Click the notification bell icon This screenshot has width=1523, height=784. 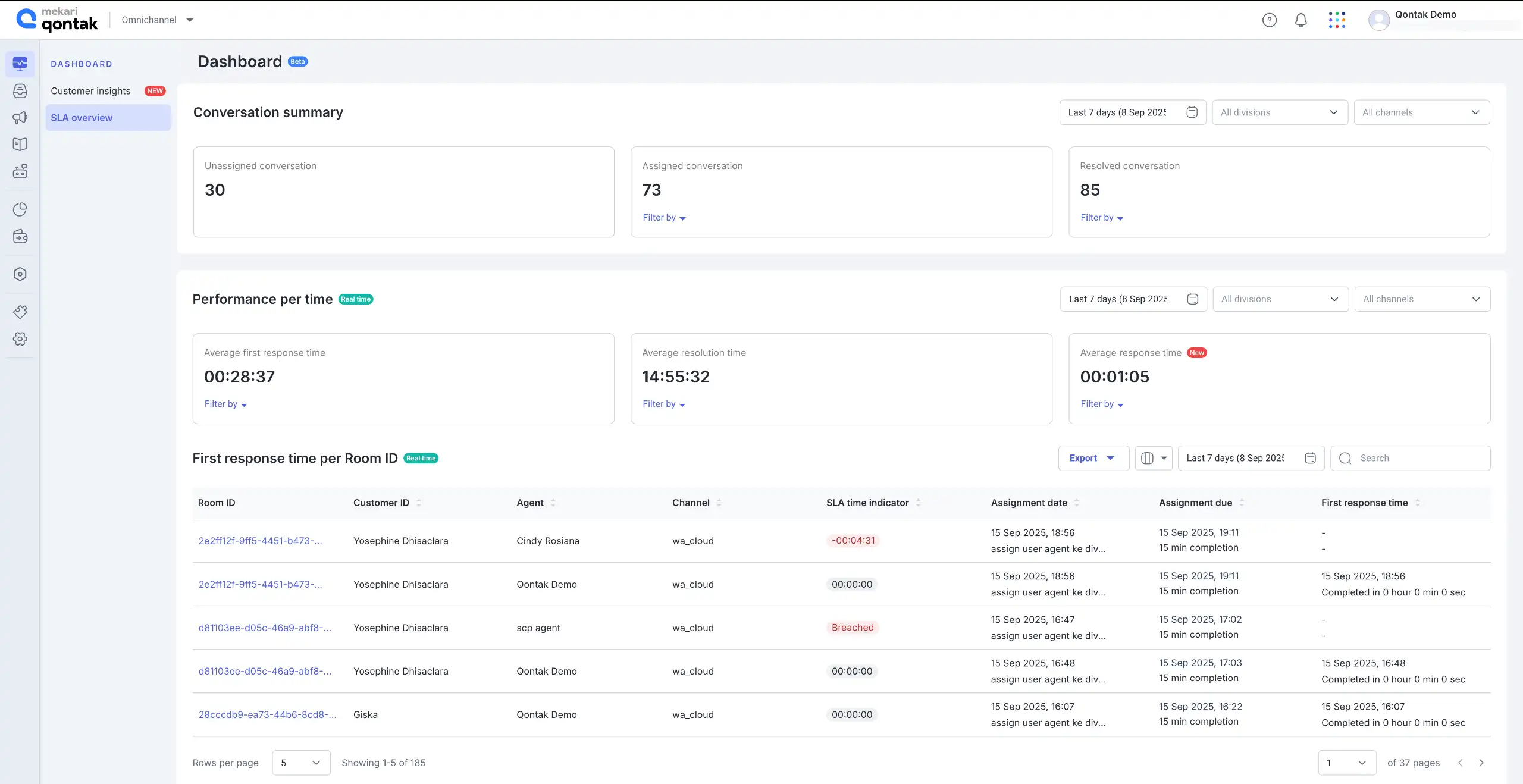tap(1300, 20)
